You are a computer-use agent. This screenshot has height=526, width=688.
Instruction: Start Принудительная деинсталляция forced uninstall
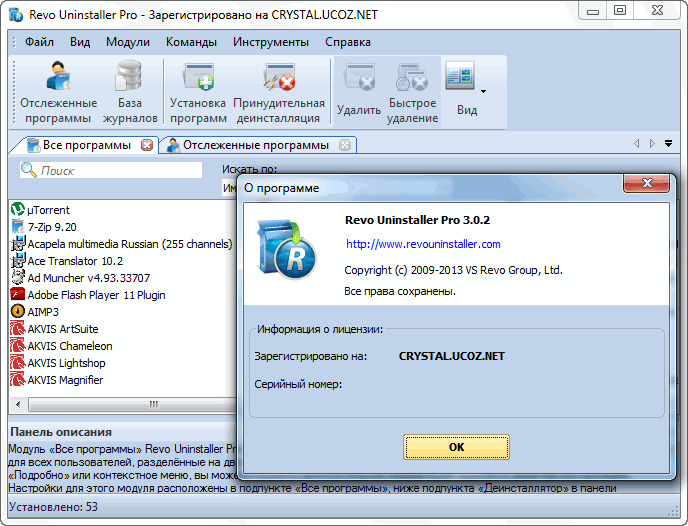pos(279,92)
